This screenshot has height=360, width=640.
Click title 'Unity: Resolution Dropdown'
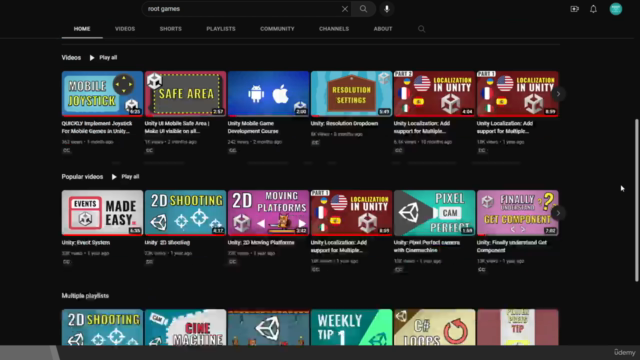tap(344, 123)
